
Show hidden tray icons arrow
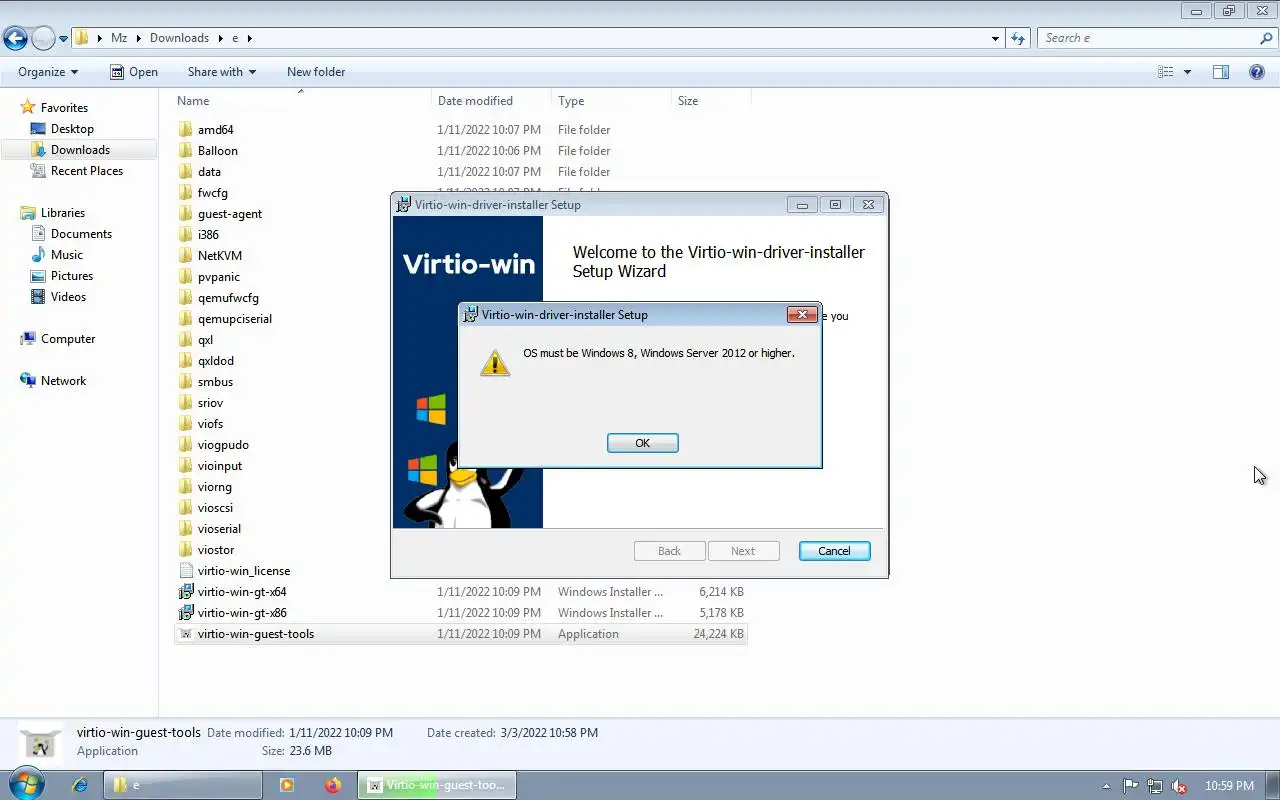[1106, 786]
